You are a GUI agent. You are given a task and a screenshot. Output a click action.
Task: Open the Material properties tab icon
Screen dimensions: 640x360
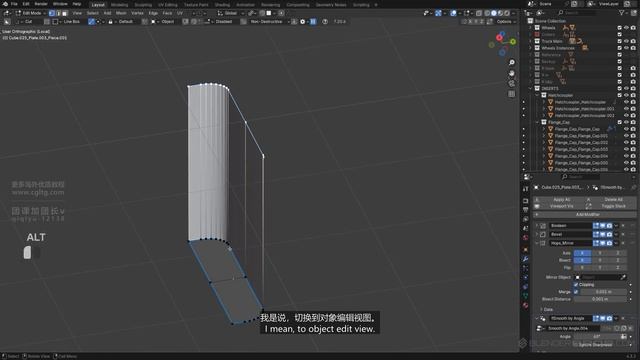[526, 305]
